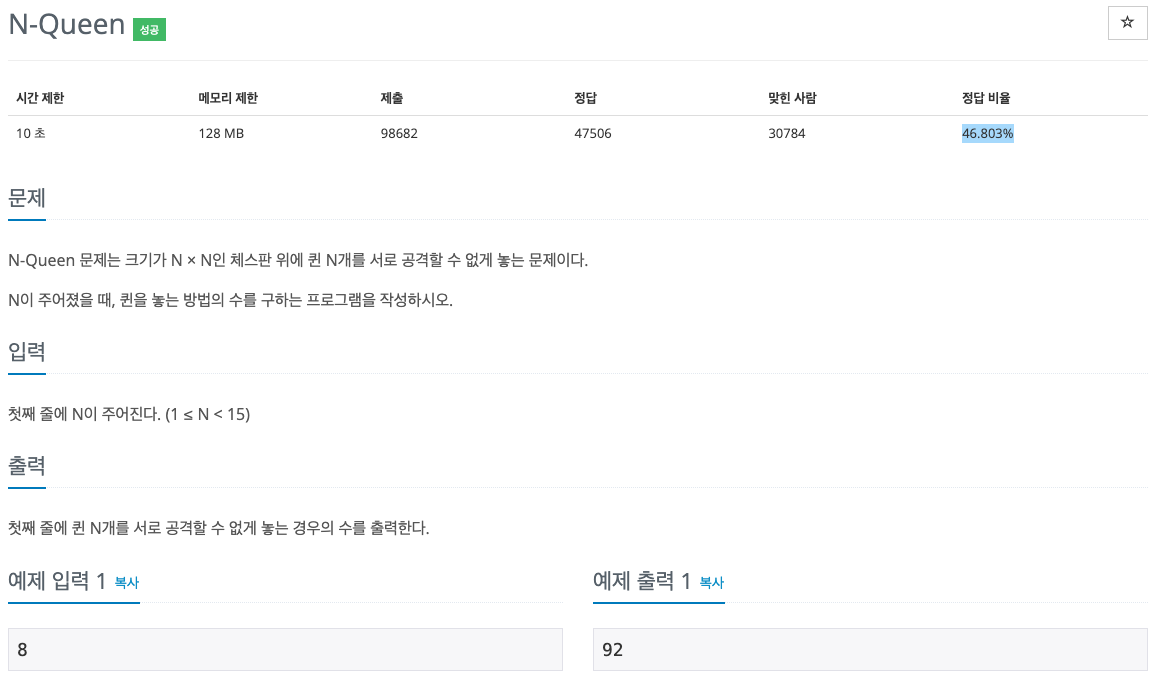Viewport: 1159px width, 680px height.
Task: Click the output description sentence 첫째 줄에 퀸 N개를
Action: 219,528
